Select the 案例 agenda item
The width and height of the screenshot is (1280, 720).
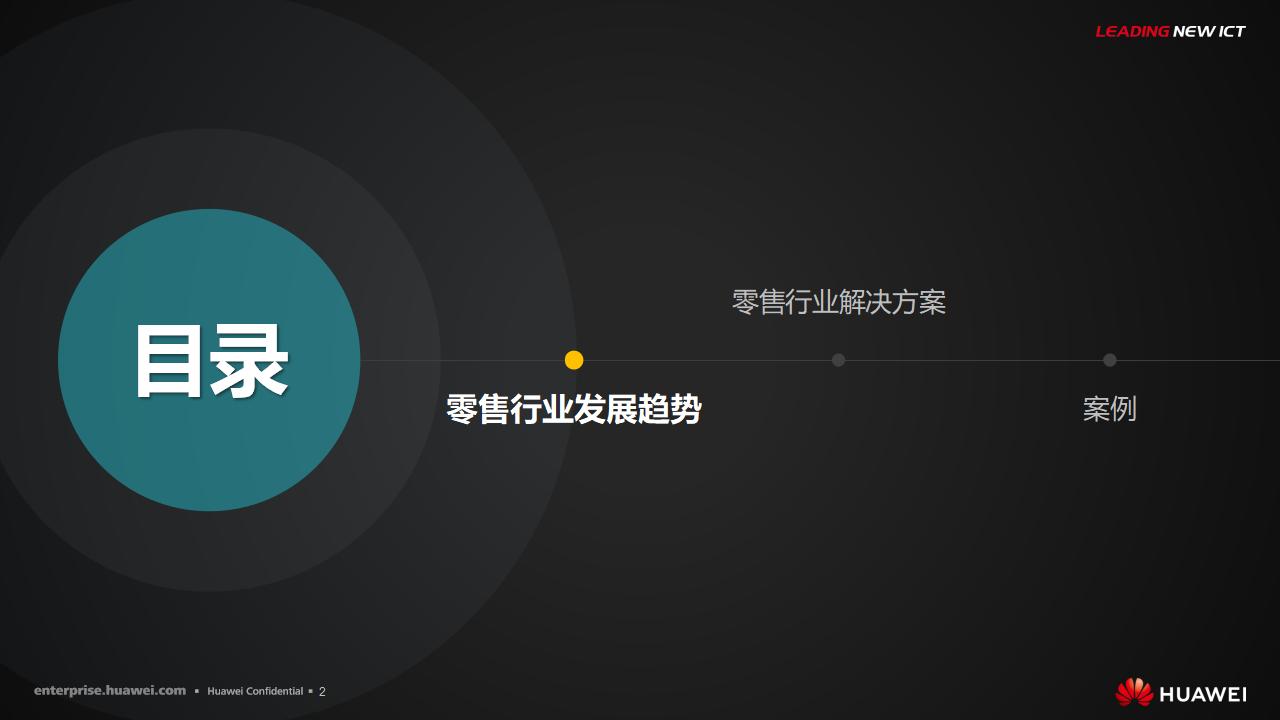point(1109,409)
